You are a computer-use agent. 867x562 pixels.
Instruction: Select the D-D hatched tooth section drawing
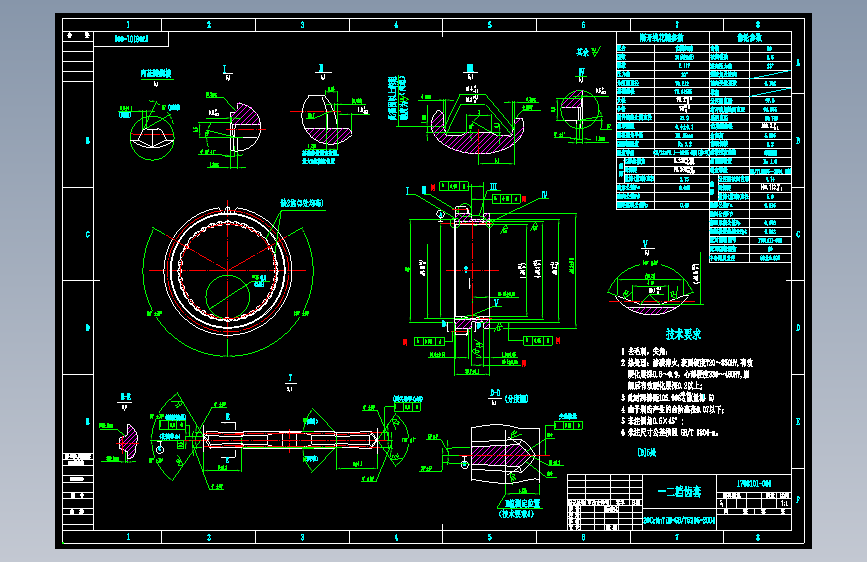(503, 455)
